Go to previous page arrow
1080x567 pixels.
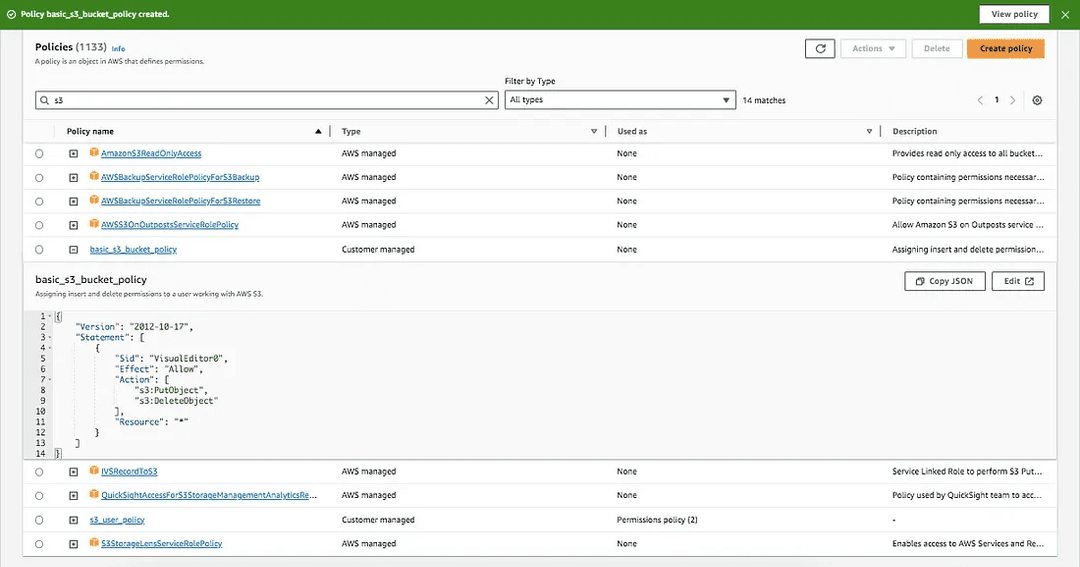980,101
